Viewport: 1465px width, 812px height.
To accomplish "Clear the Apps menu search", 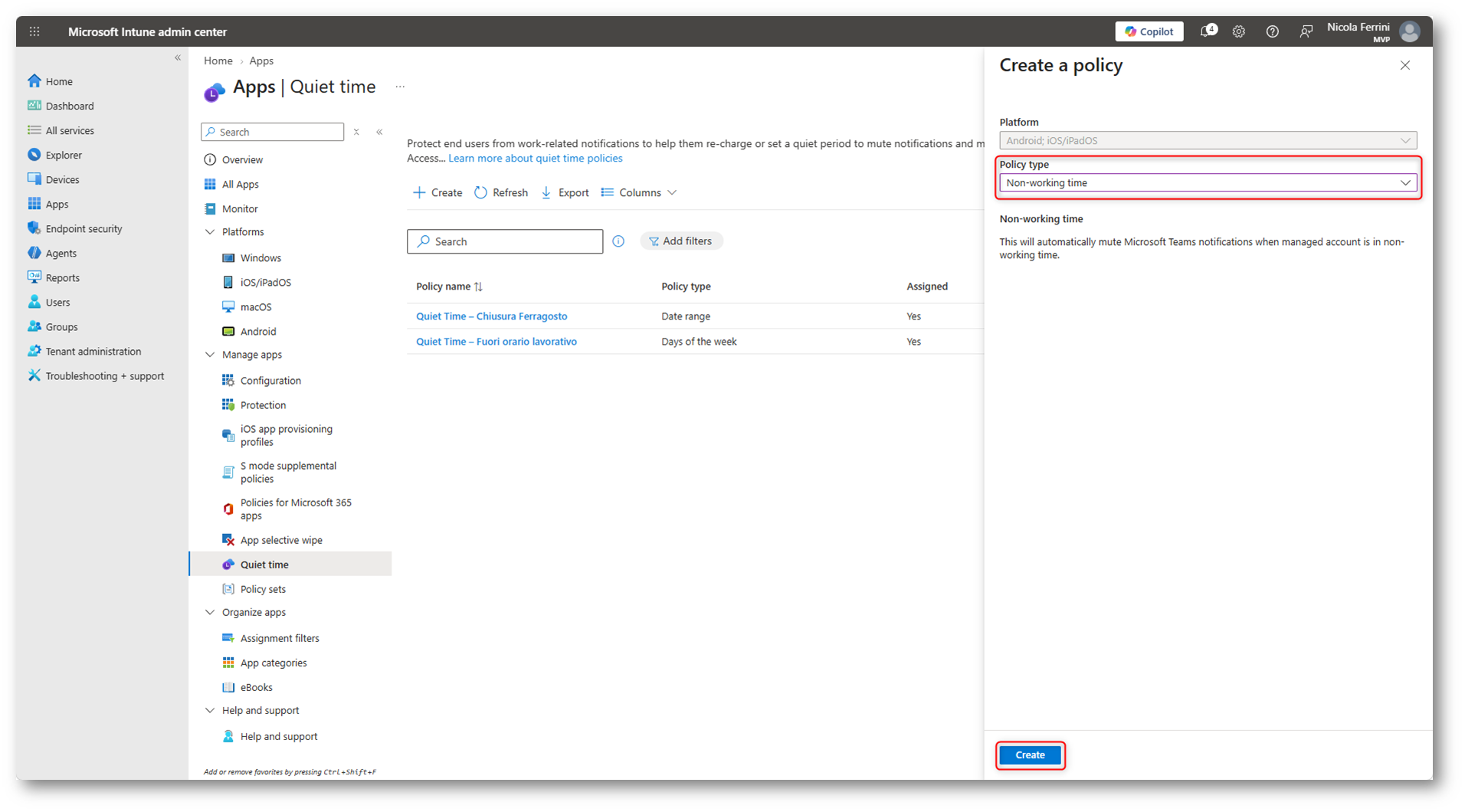I will point(356,132).
